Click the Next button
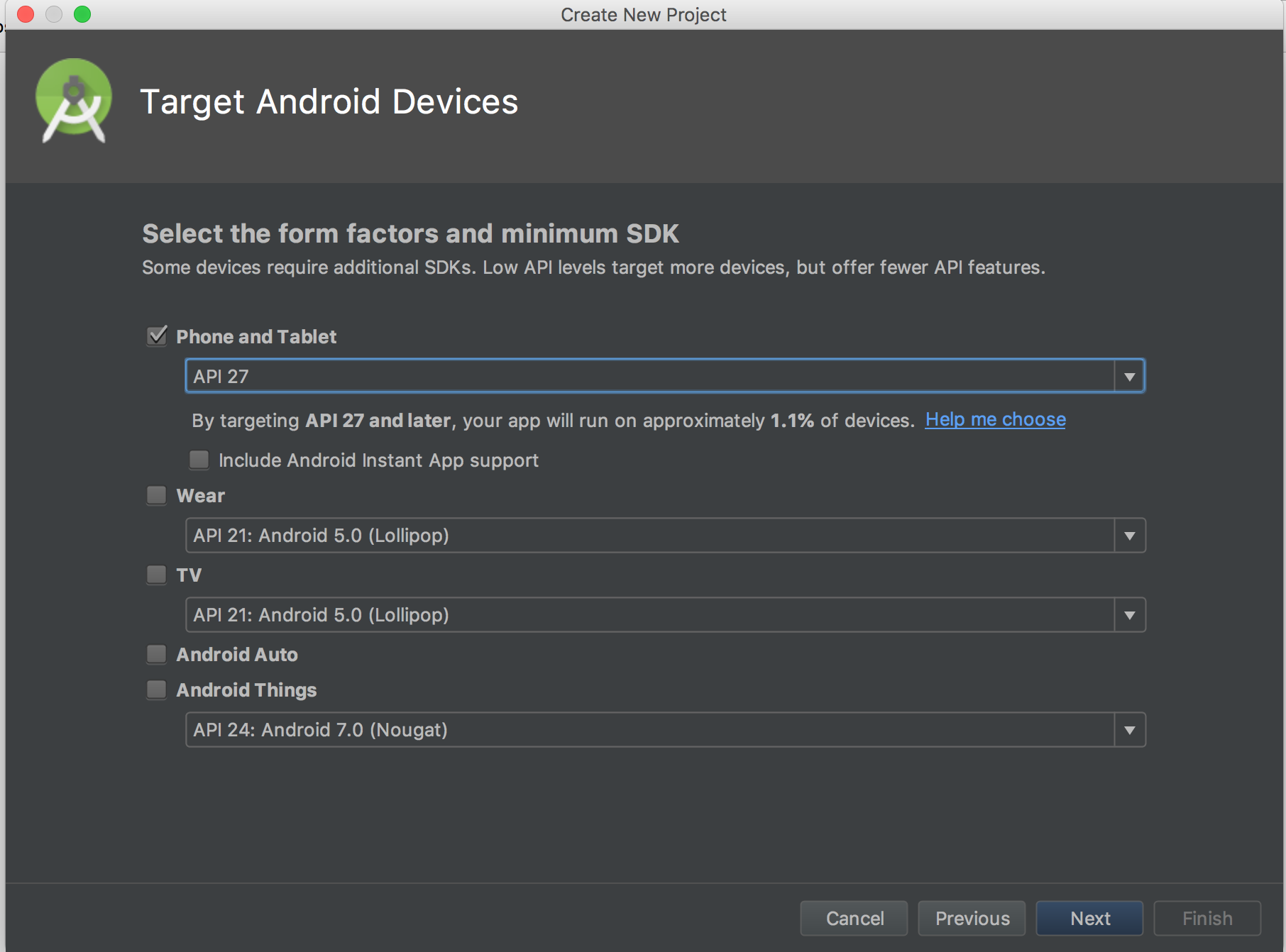1286x952 pixels. coord(1089,918)
